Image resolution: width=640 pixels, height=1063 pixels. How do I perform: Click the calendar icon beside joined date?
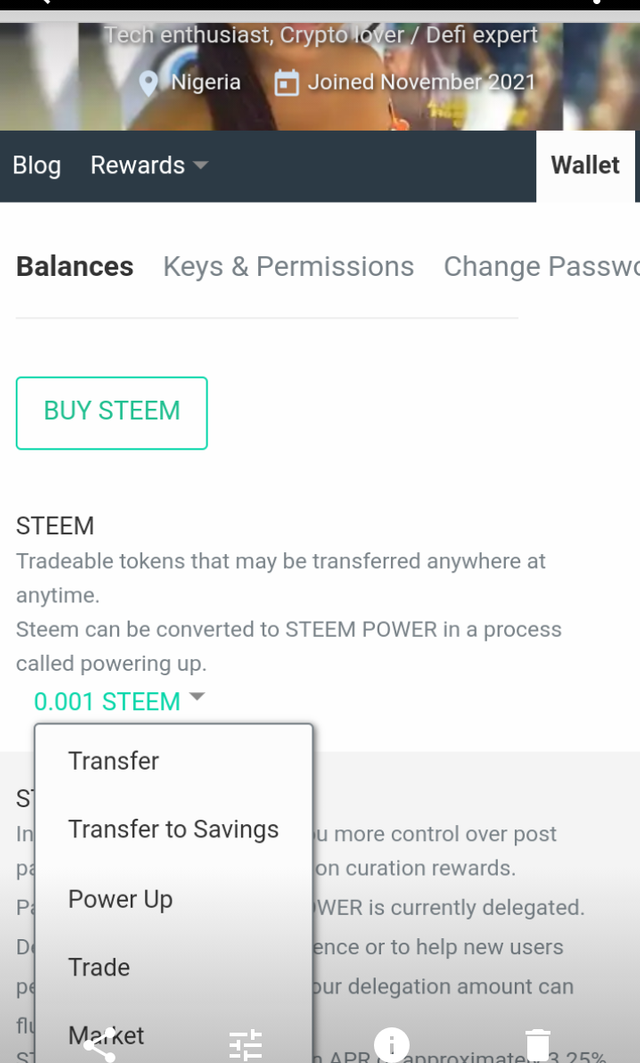click(x=287, y=83)
